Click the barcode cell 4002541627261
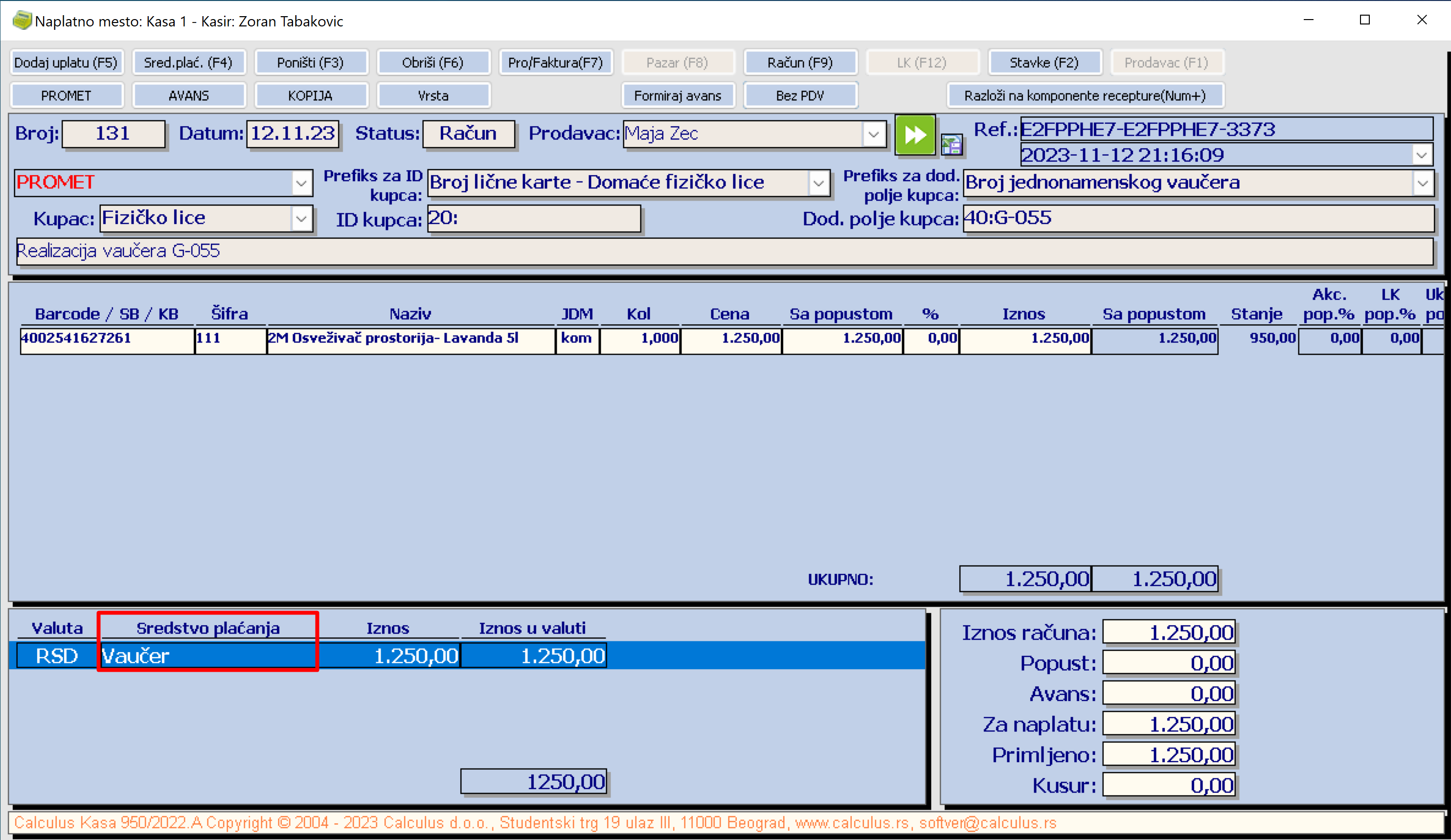The width and height of the screenshot is (1451, 840). tap(107, 339)
